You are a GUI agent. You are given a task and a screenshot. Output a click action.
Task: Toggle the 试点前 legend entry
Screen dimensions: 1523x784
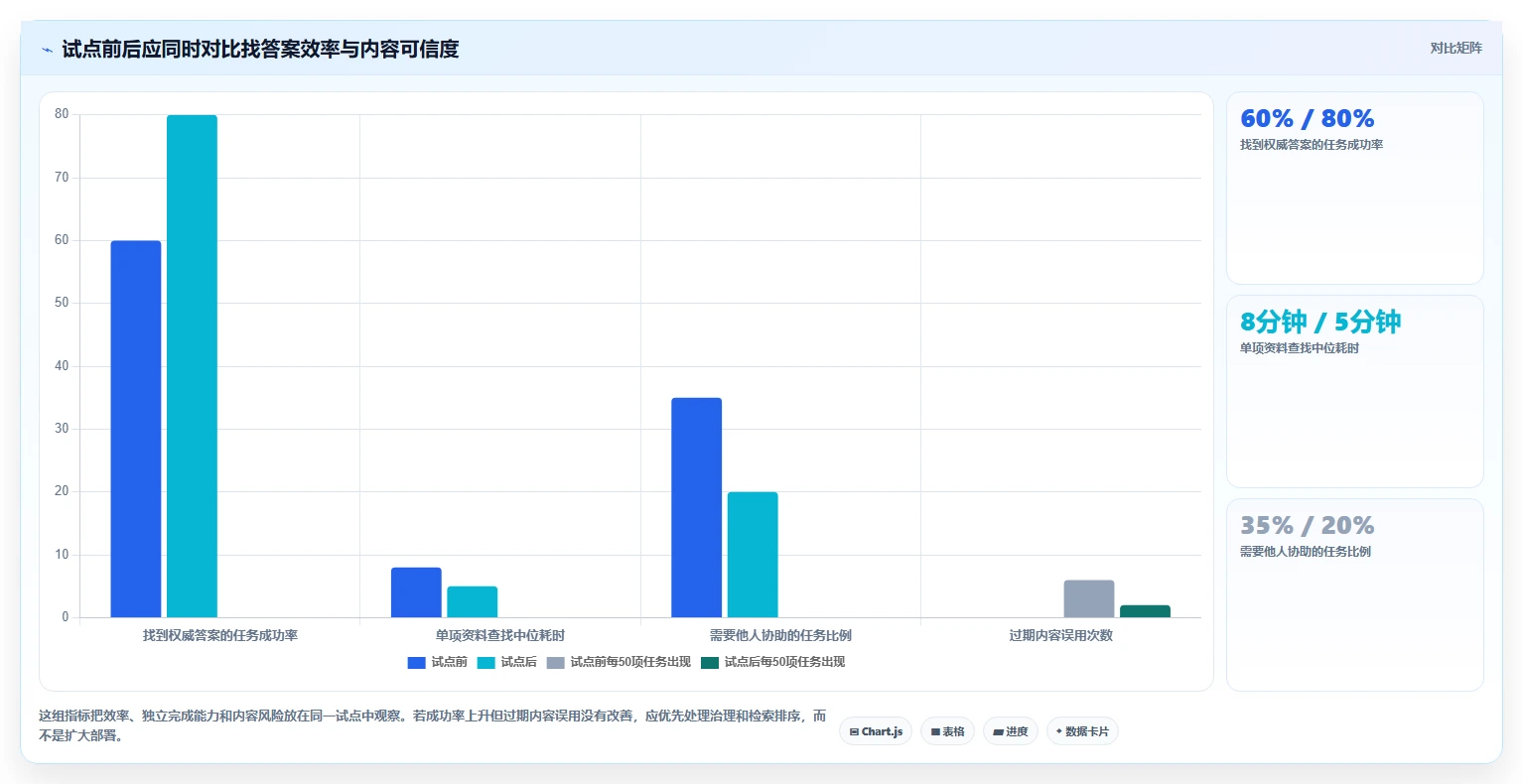(437, 662)
